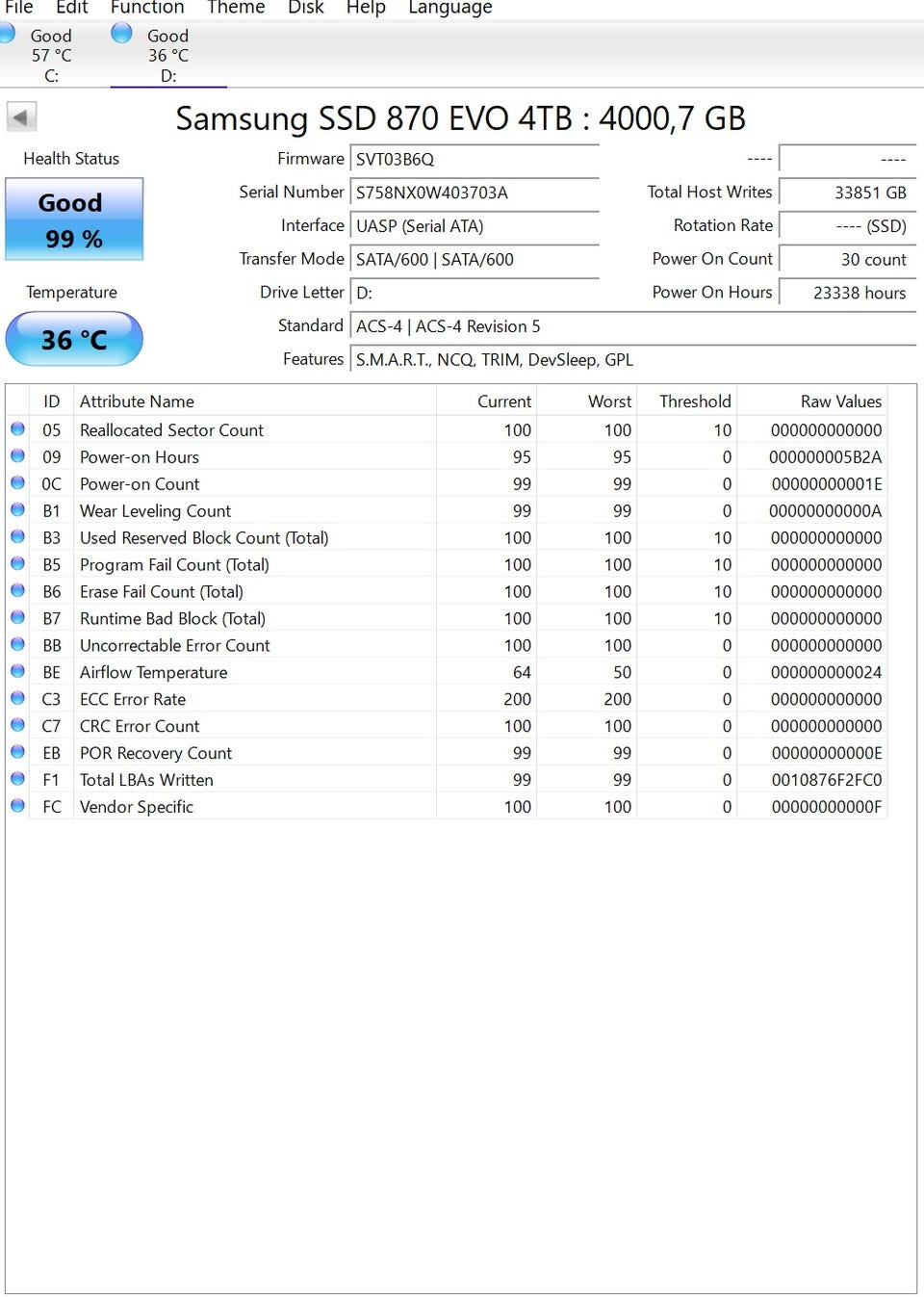Click Rotation Rate value (SSD)
This screenshot has height=1297, width=924.
[847, 226]
